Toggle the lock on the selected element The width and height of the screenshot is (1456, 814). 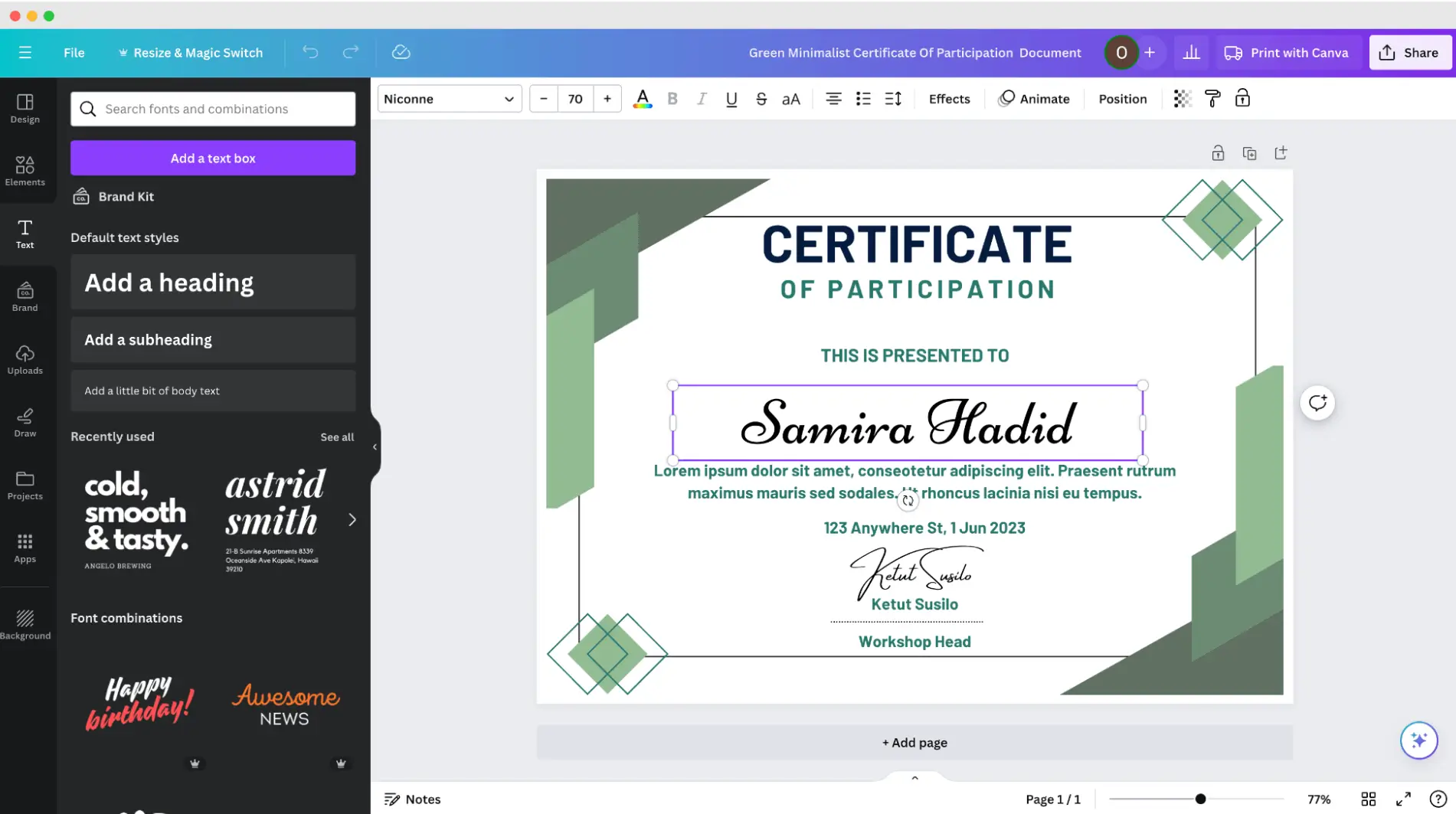pos(1242,98)
